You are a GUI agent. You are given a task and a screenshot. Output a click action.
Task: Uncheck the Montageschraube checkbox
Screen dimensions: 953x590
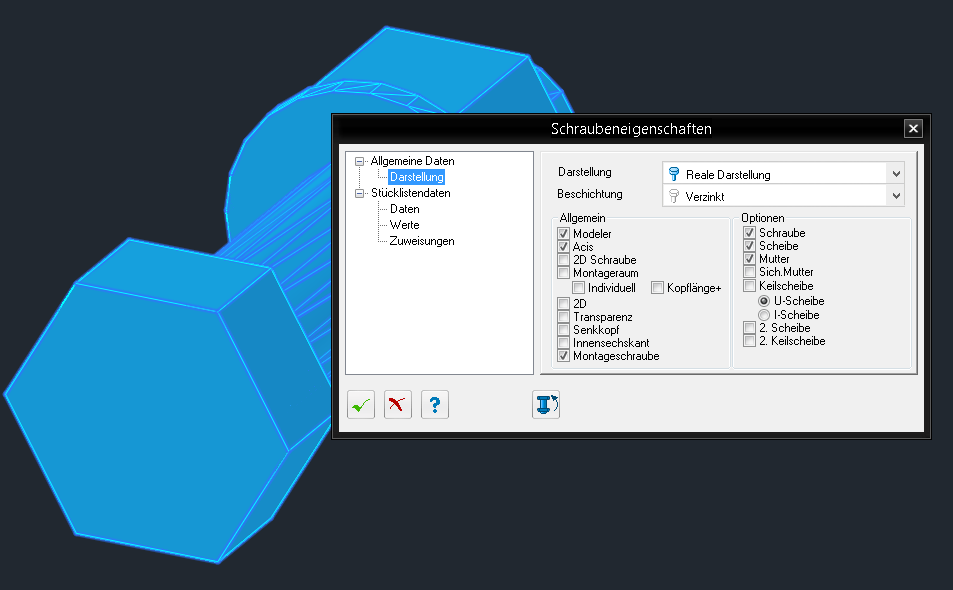[x=563, y=356]
